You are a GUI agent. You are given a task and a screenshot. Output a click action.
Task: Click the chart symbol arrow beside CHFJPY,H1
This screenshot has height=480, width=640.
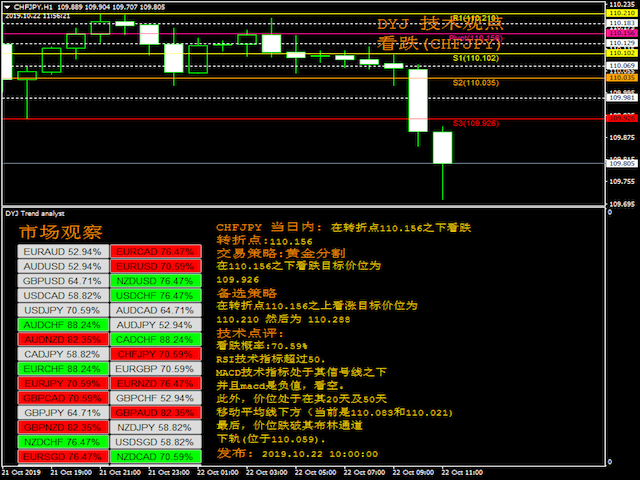point(7,7)
